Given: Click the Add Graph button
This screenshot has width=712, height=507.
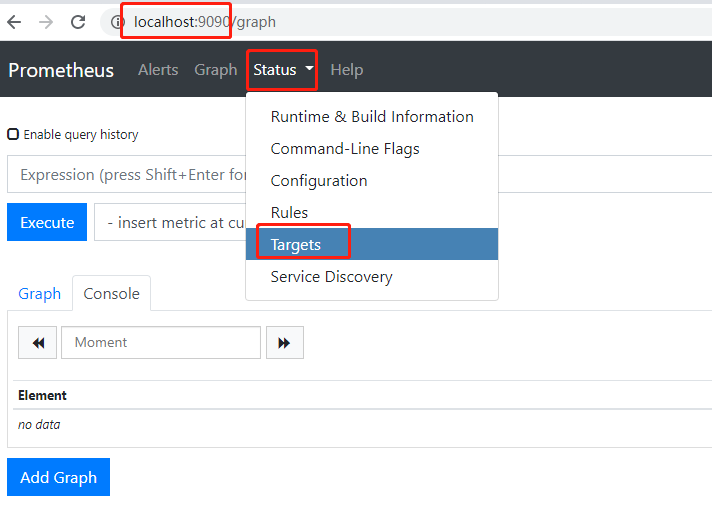Looking at the screenshot, I should coord(59,477).
